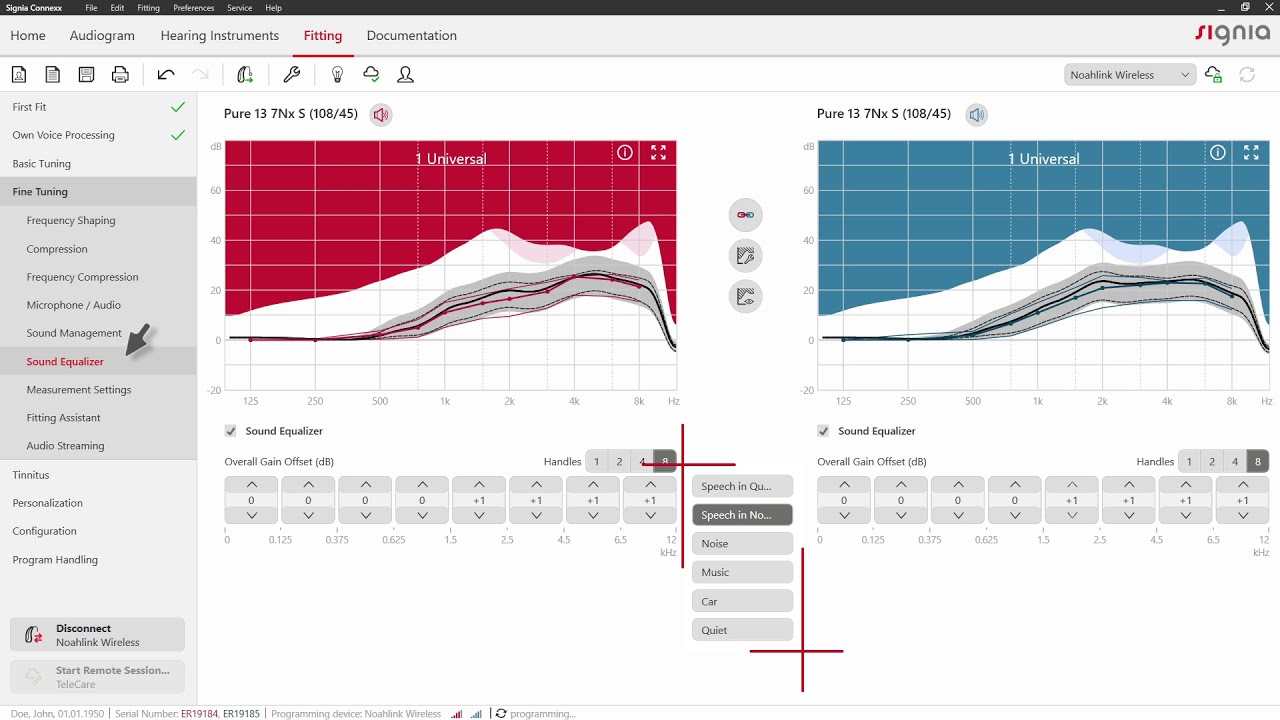Open the Noahlink Wireless dropdown
This screenshot has width=1280, height=720.
pos(1129,75)
